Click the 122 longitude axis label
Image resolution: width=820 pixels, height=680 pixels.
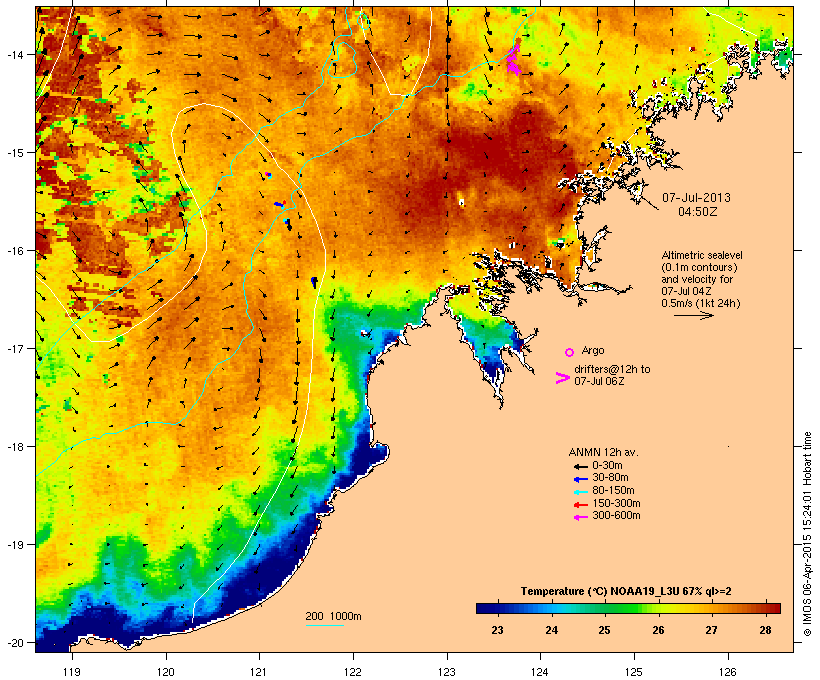(353, 672)
